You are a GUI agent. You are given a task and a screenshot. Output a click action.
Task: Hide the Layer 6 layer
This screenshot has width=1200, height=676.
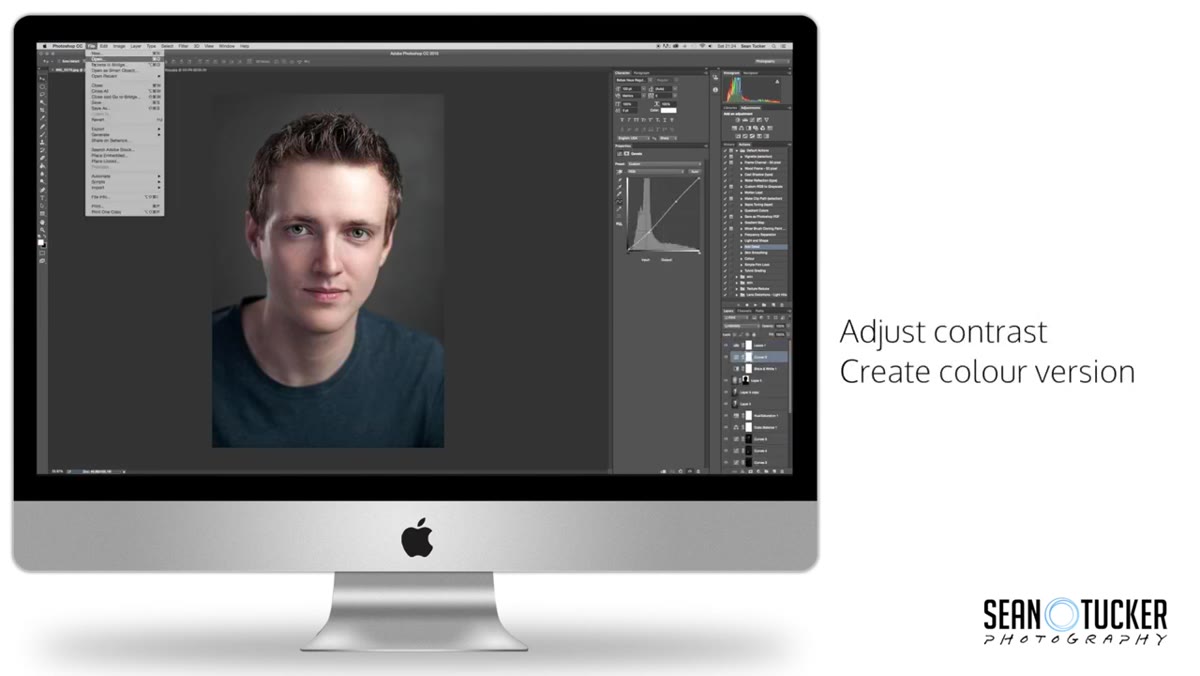pyautogui.click(x=726, y=380)
